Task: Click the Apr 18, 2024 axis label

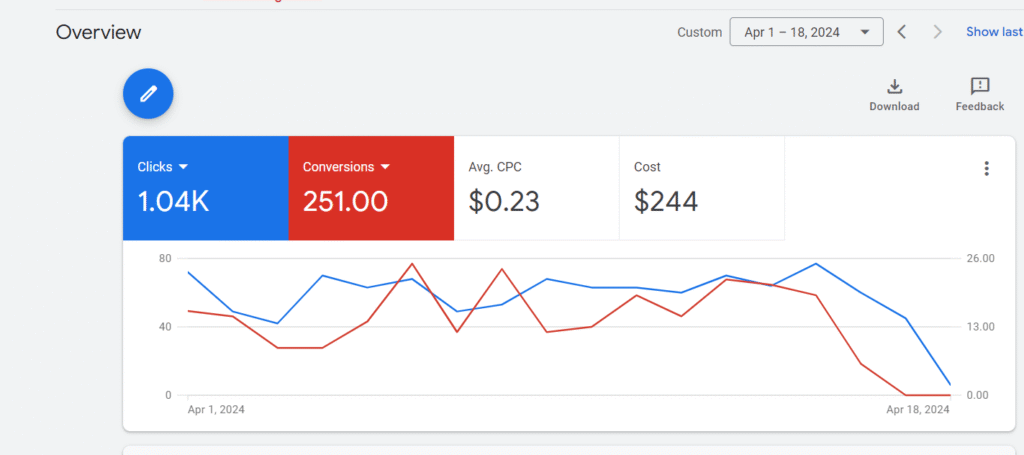Action: tap(916, 410)
